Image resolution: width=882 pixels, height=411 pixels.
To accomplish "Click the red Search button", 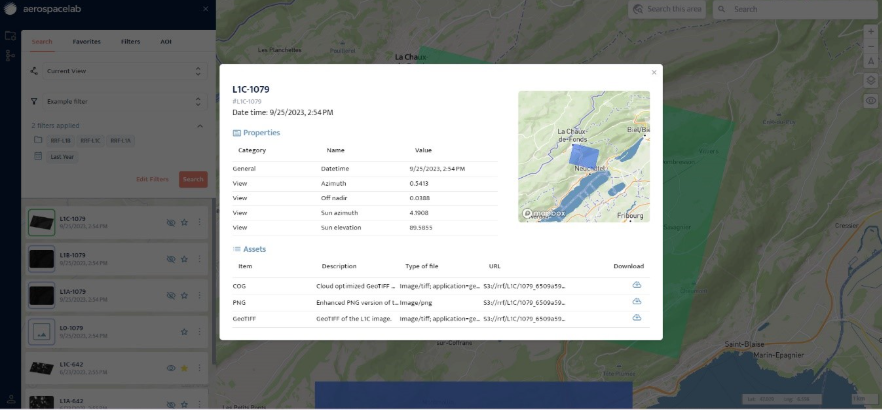I will tap(193, 179).
